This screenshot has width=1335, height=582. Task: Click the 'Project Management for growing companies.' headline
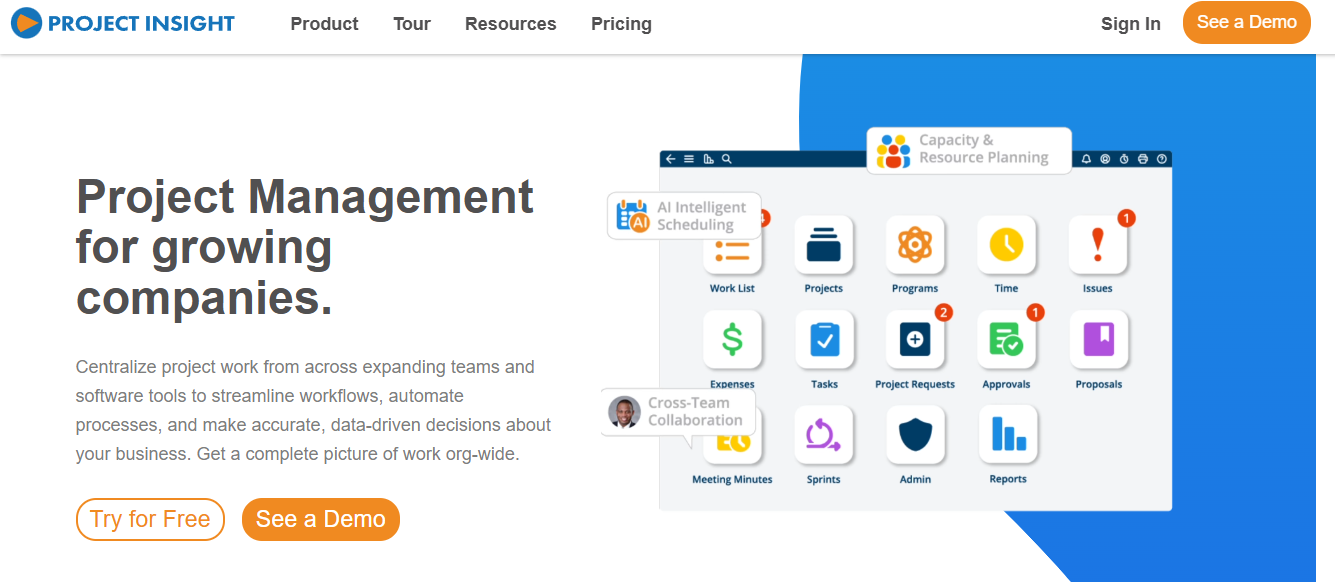pos(305,247)
